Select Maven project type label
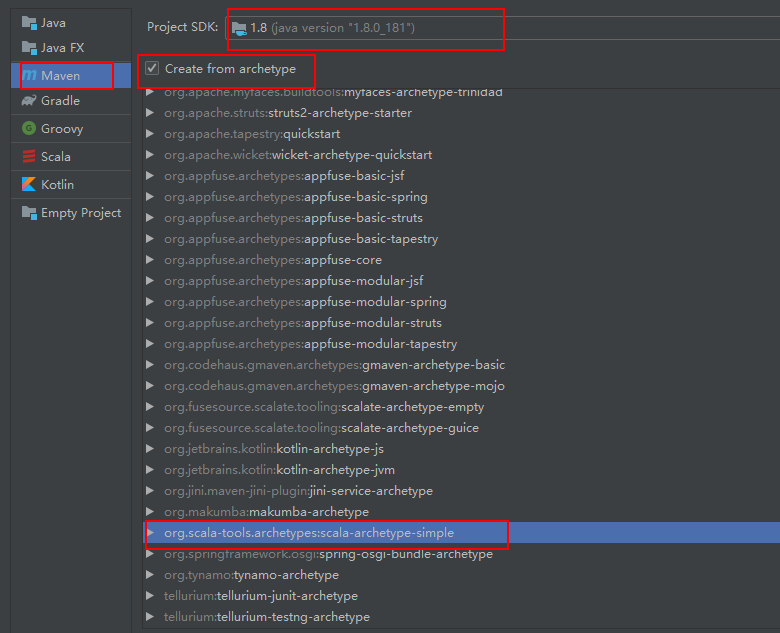Screen dimensions: 780x633 (60, 76)
